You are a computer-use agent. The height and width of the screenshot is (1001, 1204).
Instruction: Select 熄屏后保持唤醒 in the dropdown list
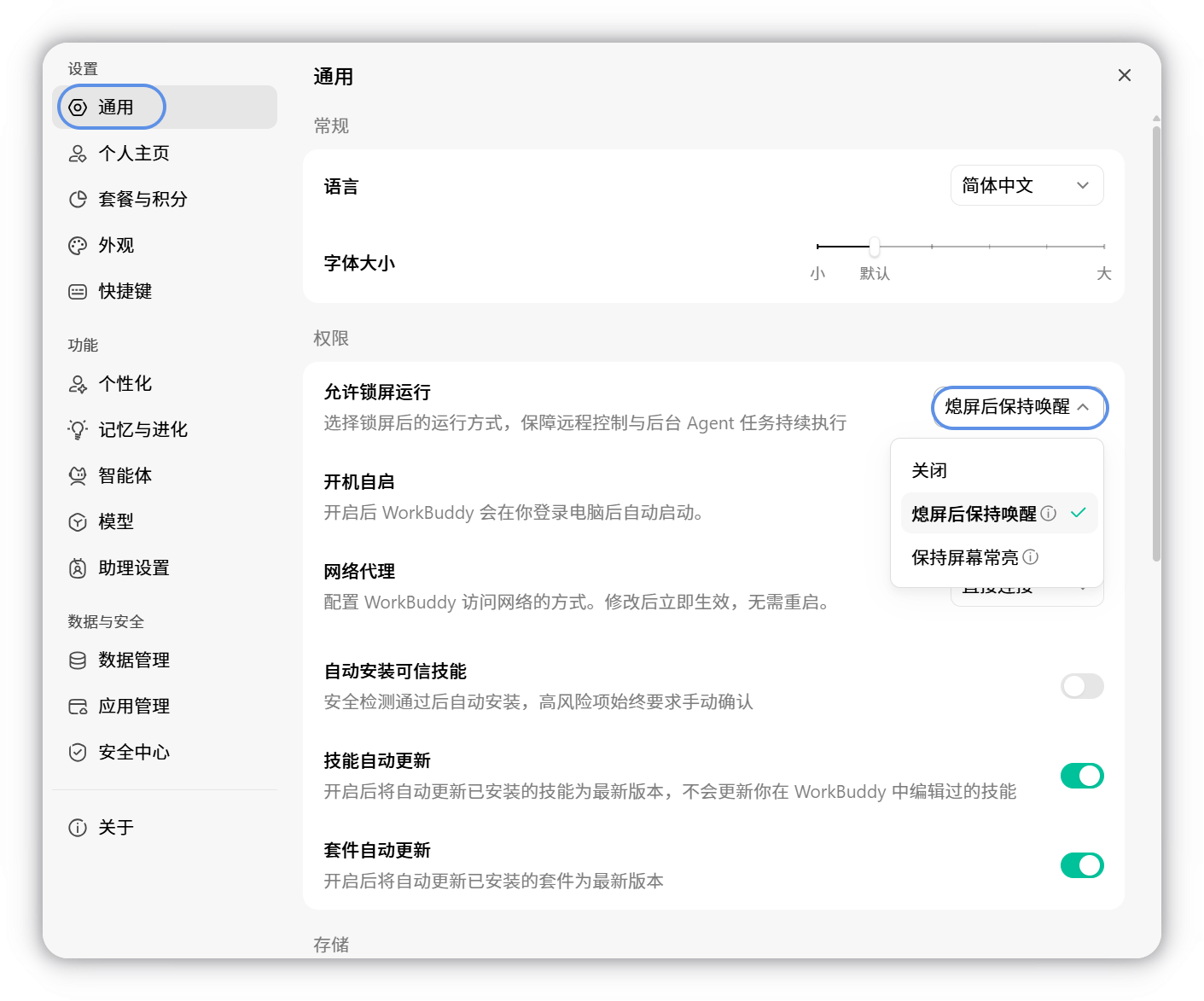tap(998, 514)
